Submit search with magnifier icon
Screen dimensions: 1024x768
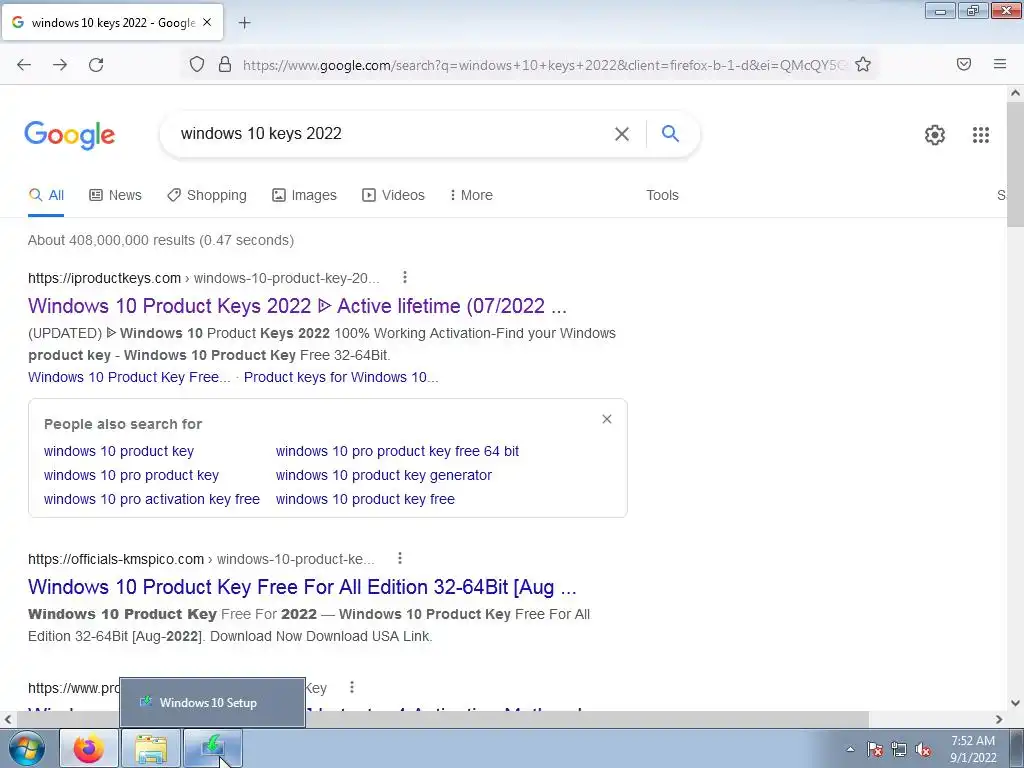tap(670, 133)
